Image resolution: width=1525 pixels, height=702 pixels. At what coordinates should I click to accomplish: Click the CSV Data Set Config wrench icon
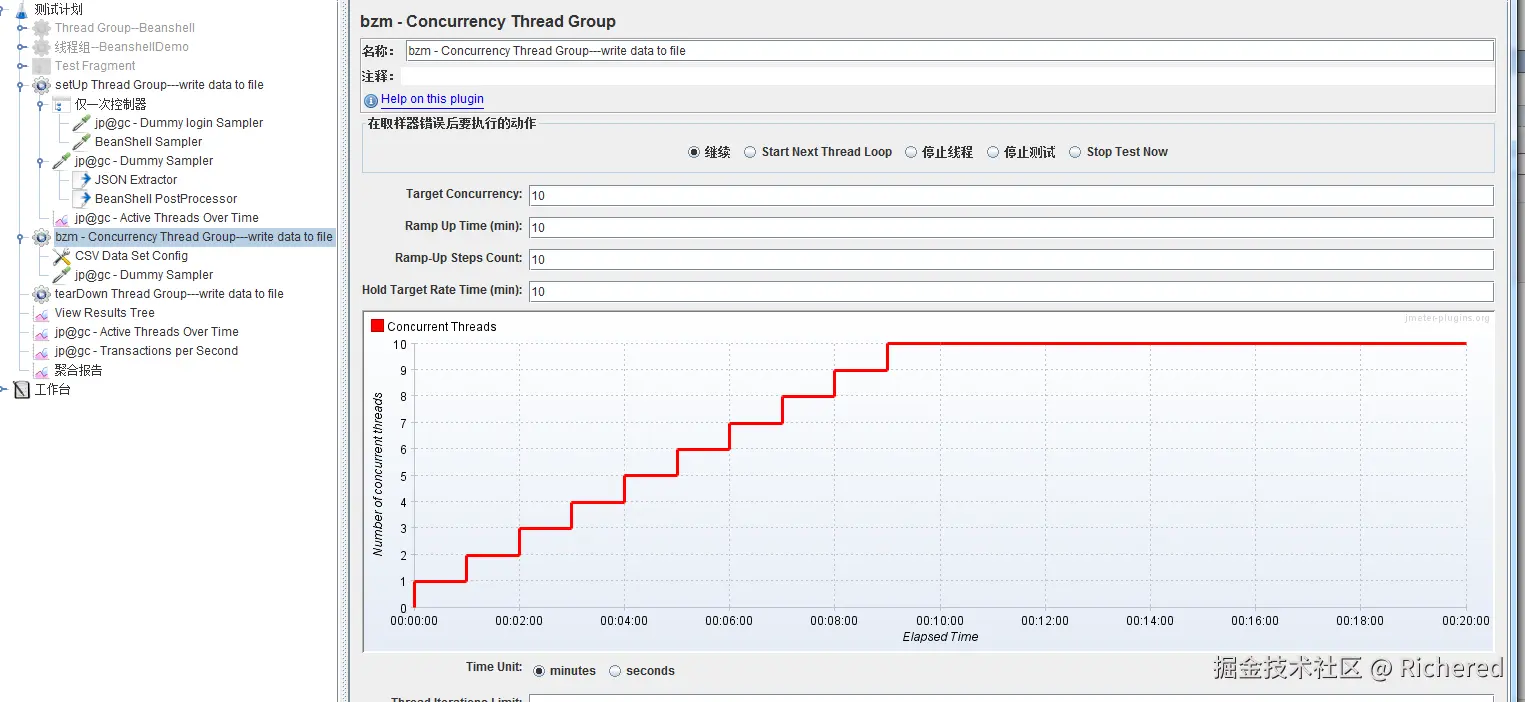click(61, 256)
